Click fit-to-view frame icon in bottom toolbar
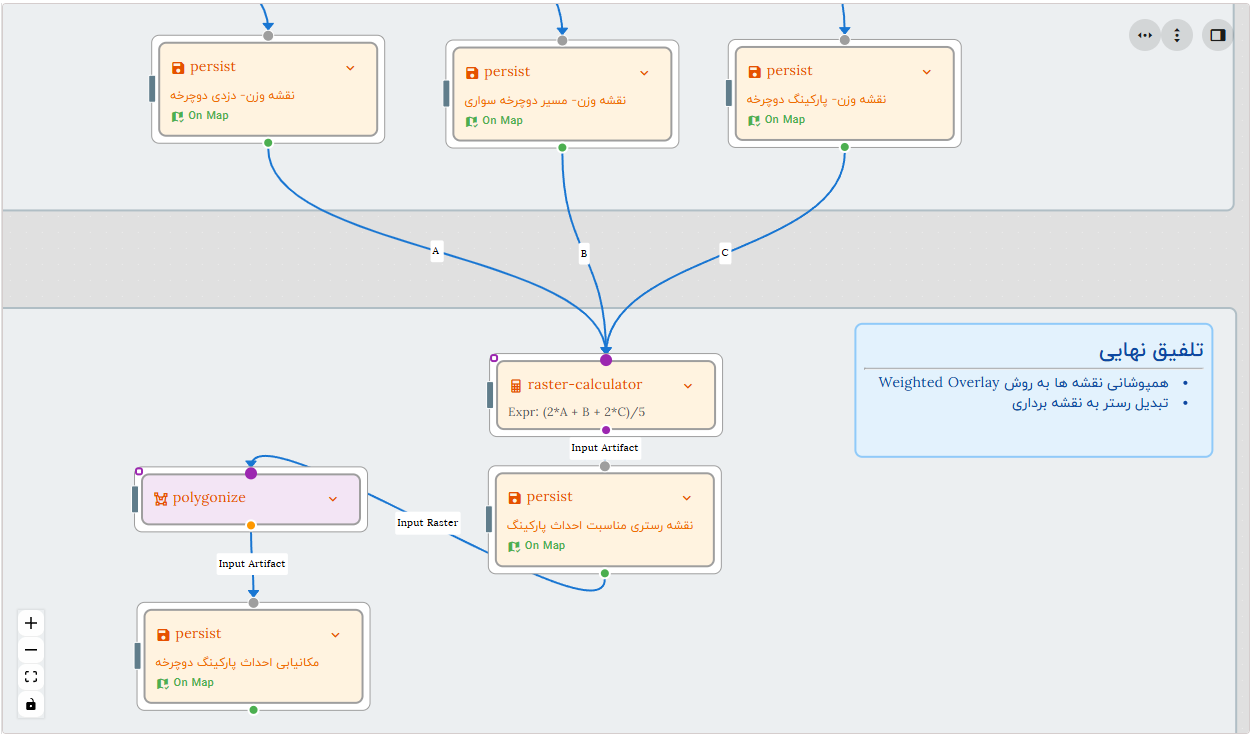The image size is (1250, 735). tap(30, 676)
